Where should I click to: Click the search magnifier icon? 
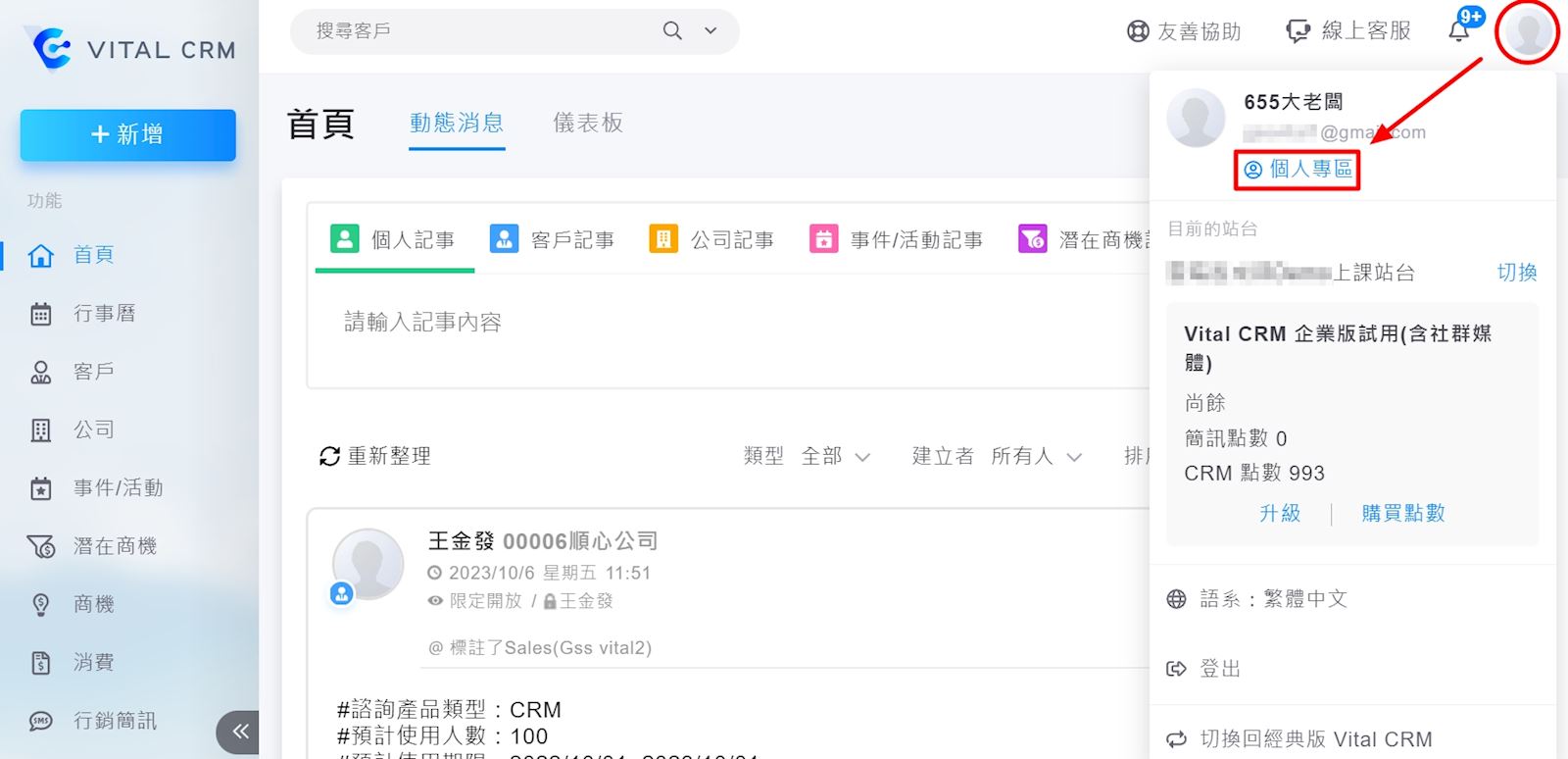coord(672,31)
